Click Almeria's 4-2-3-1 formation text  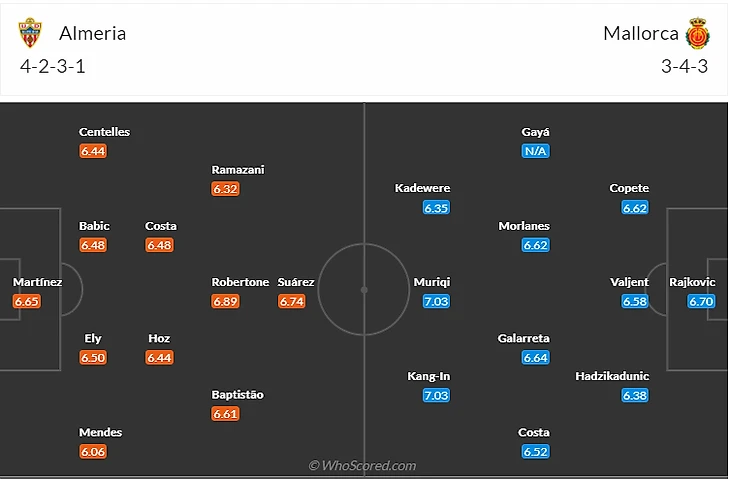59,67
